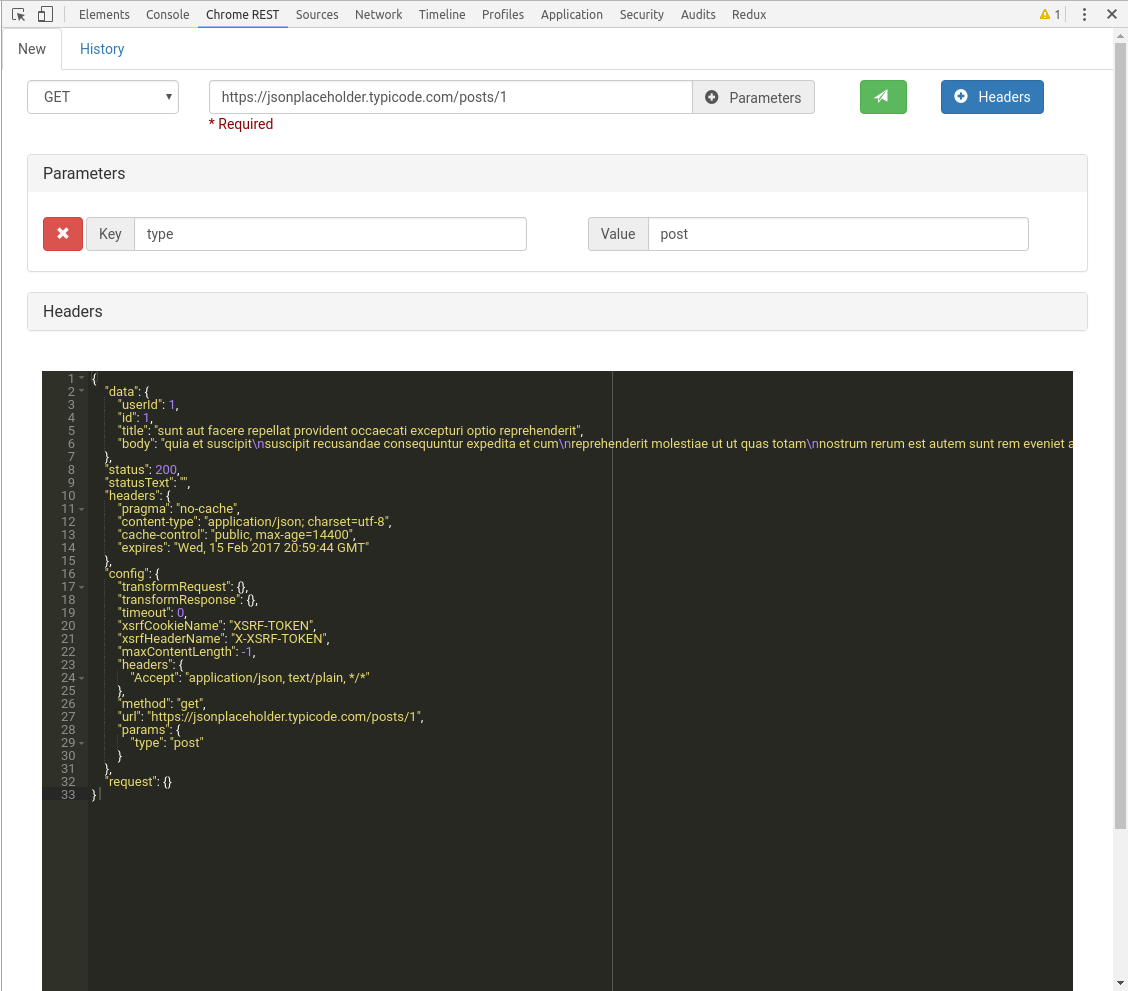
Task: Collapse the fold arrow on line 11
Action: [81, 508]
